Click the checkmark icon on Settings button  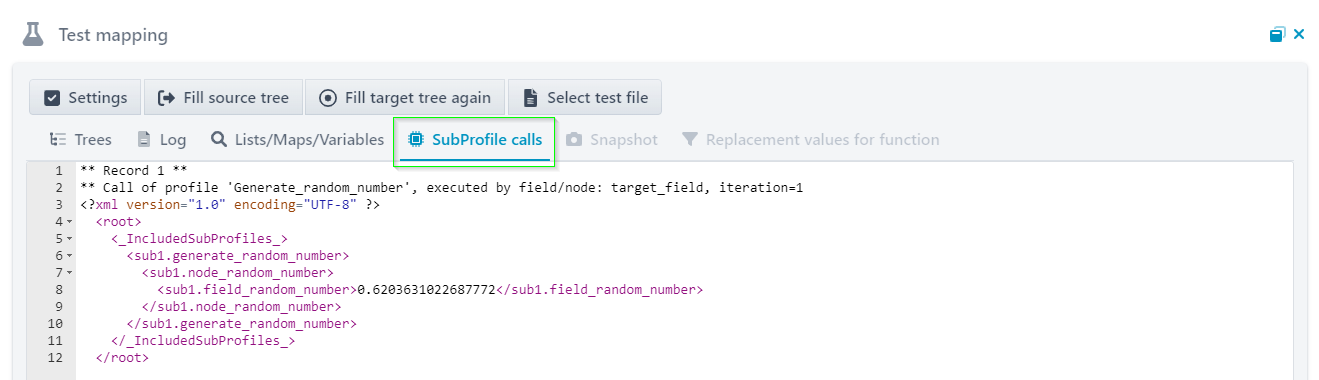(52, 98)
